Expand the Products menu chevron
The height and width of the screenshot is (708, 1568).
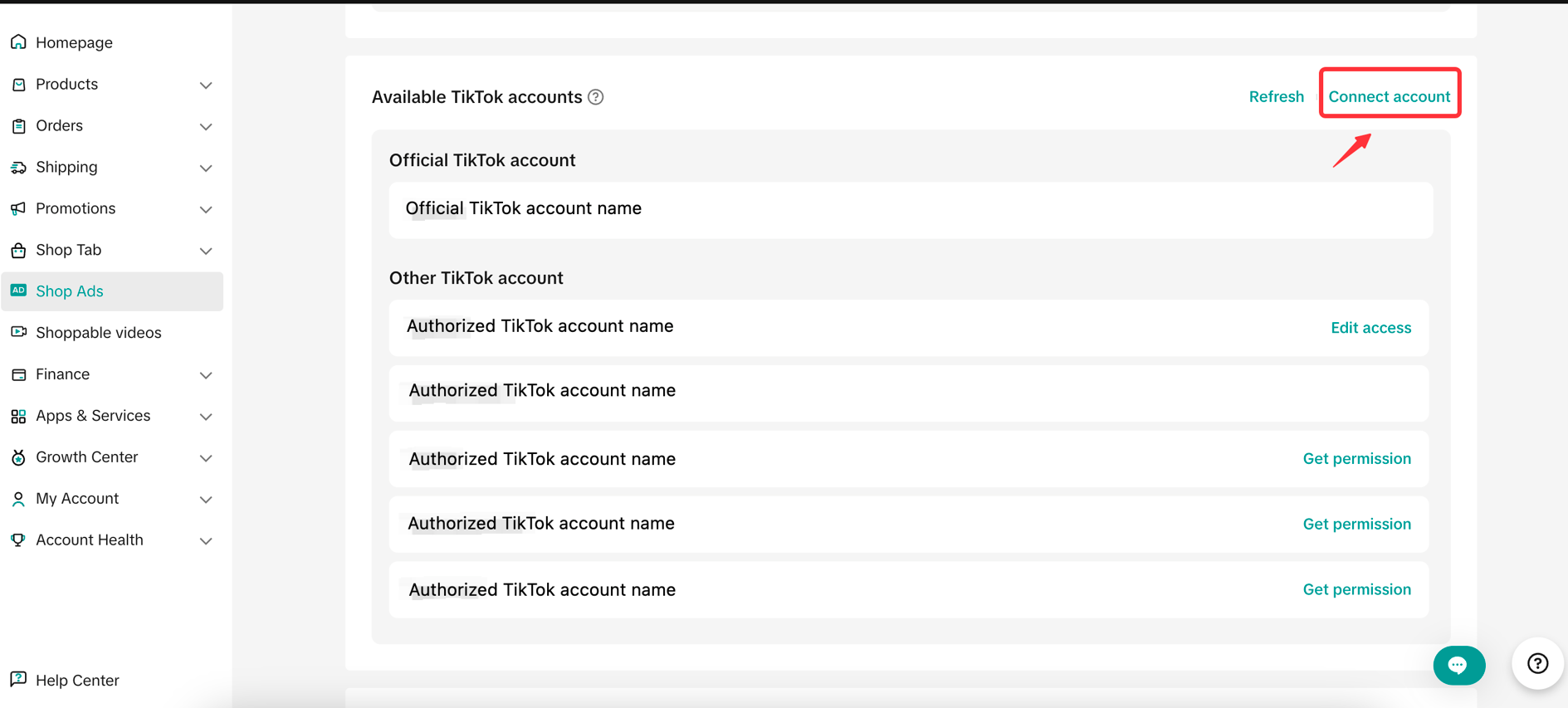pyautogui.click(x=206, y=85)
